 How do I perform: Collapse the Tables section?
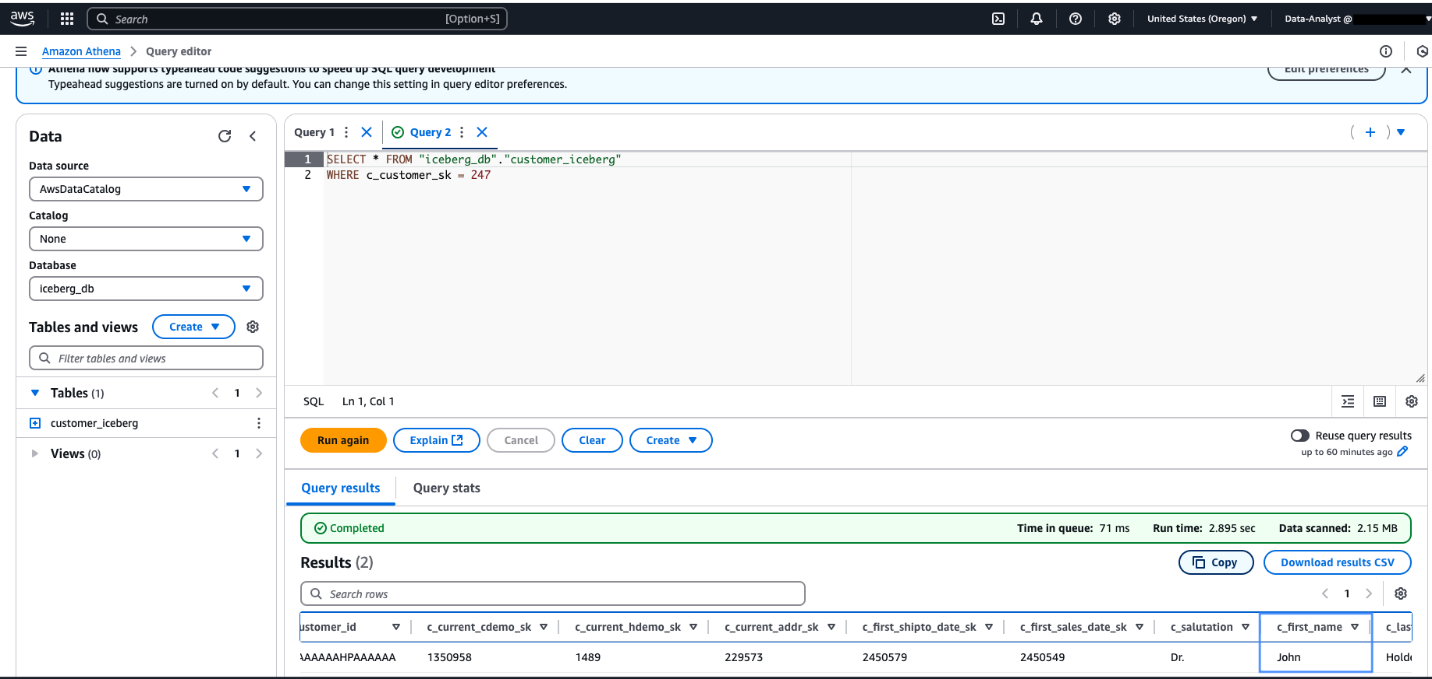[x=36, y=393]
